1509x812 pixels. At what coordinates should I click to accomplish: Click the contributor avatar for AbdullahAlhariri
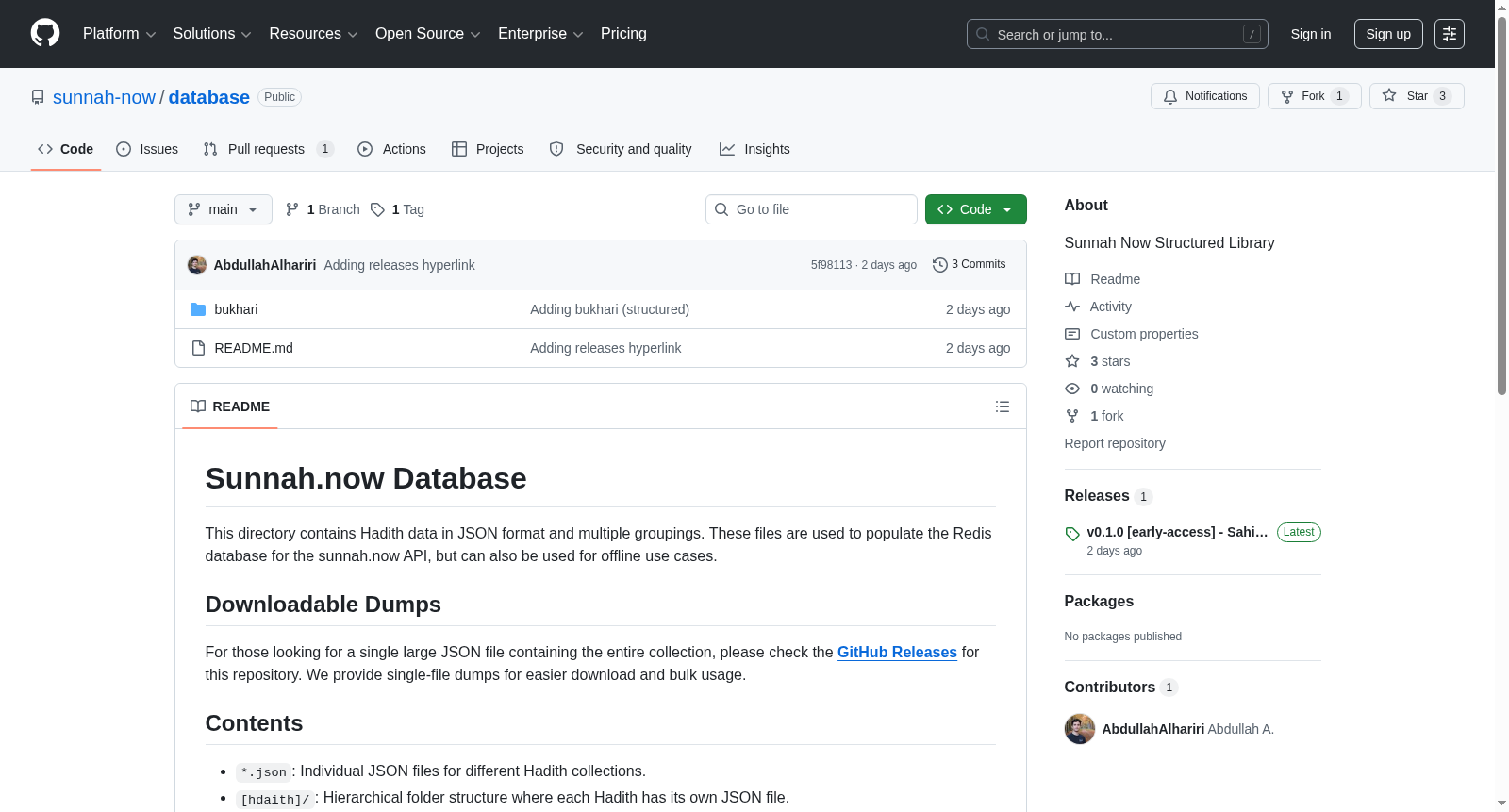(1080, 729)
